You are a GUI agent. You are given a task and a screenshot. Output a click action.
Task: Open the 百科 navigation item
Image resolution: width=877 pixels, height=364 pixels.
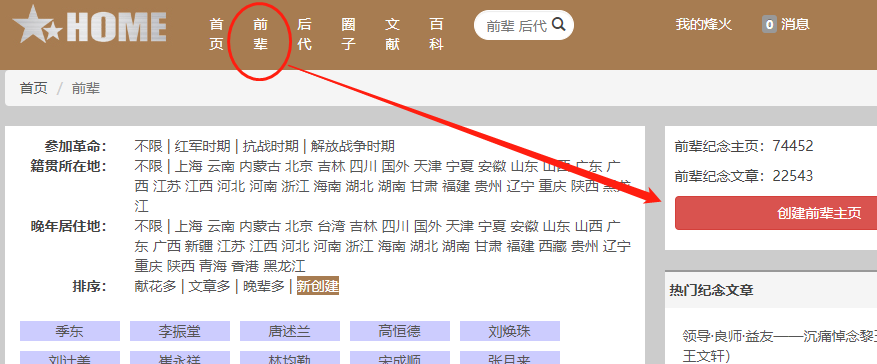coord(436,34)
